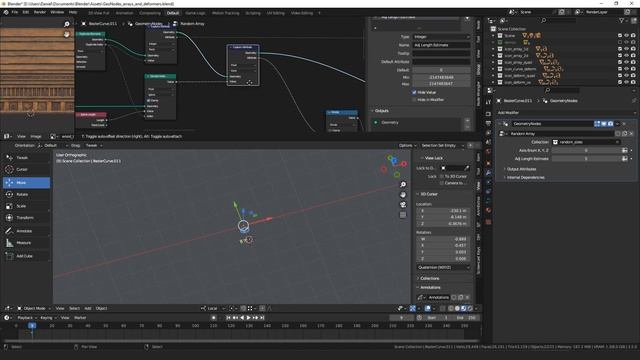Select the Transform tool
The height and width of the screenshot is (360, 640).
click(27, 218)
